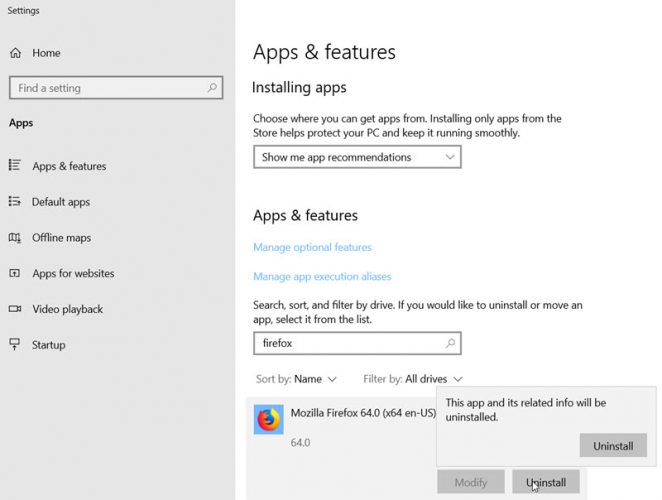Click the Mozilla Firefox app icon
662x500 pixels.
(x=269, y=419)
